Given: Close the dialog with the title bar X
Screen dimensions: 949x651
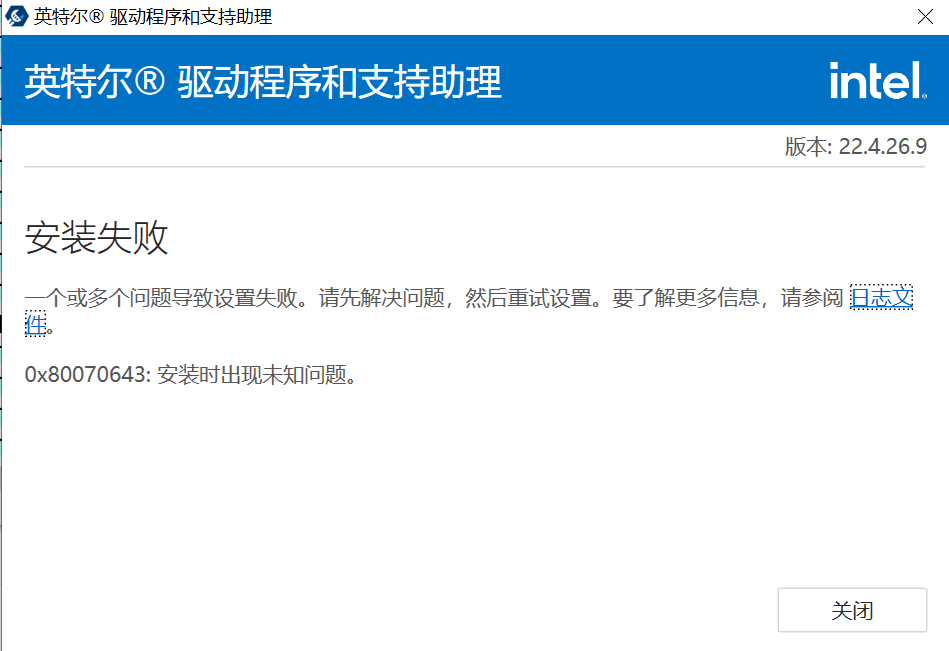Looking at the screenshot, I should coord(925,17).
